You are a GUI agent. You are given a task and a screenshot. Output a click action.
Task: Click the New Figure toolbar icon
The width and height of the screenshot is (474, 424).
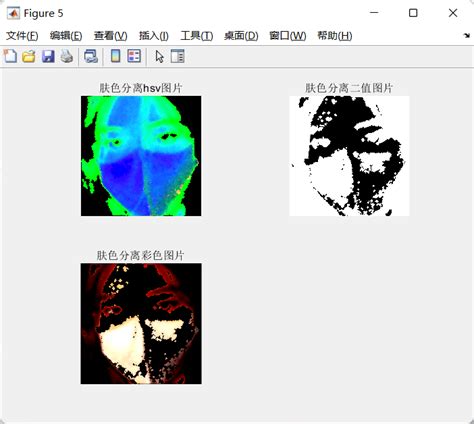pyautogui.click(x=10, y=56)
